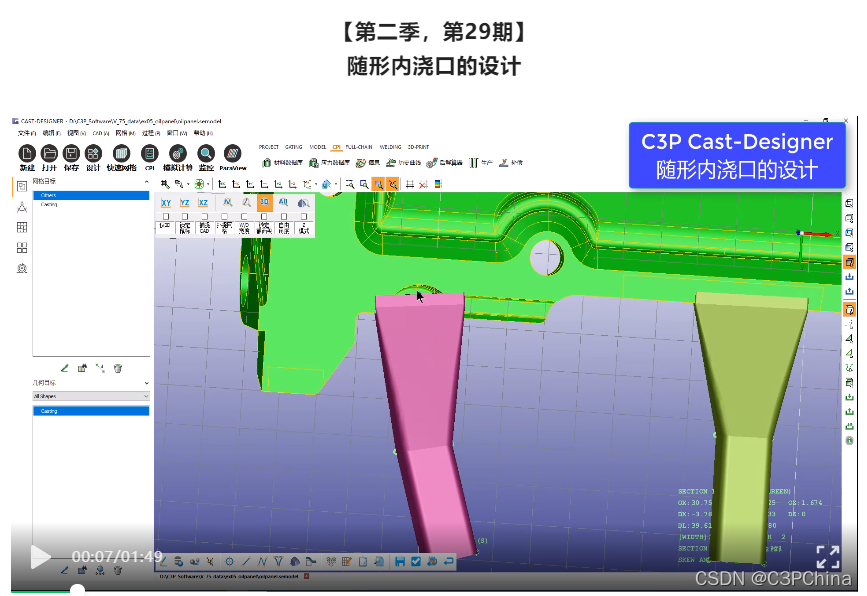The width and height of the screenshot is (867, 596).
Task: Launch the 快速网格 (Quick Mesh) icon
Action: pos(121,154)
